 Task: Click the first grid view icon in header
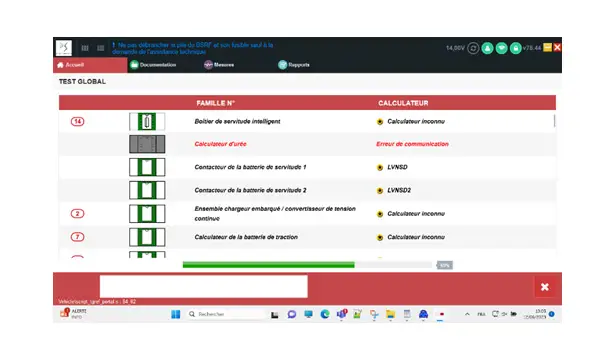point(85,48)
